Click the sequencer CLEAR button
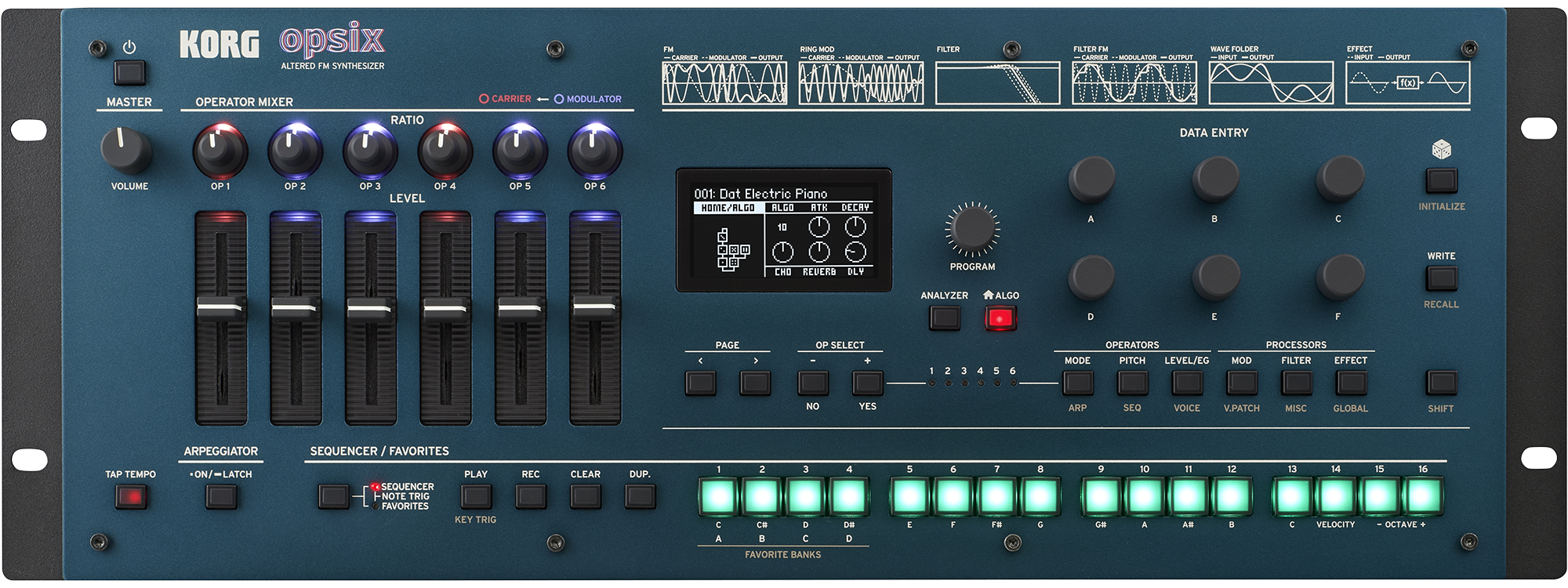Image resolution: width=1568 pixels, height=588 pixels. pos(586,496)
